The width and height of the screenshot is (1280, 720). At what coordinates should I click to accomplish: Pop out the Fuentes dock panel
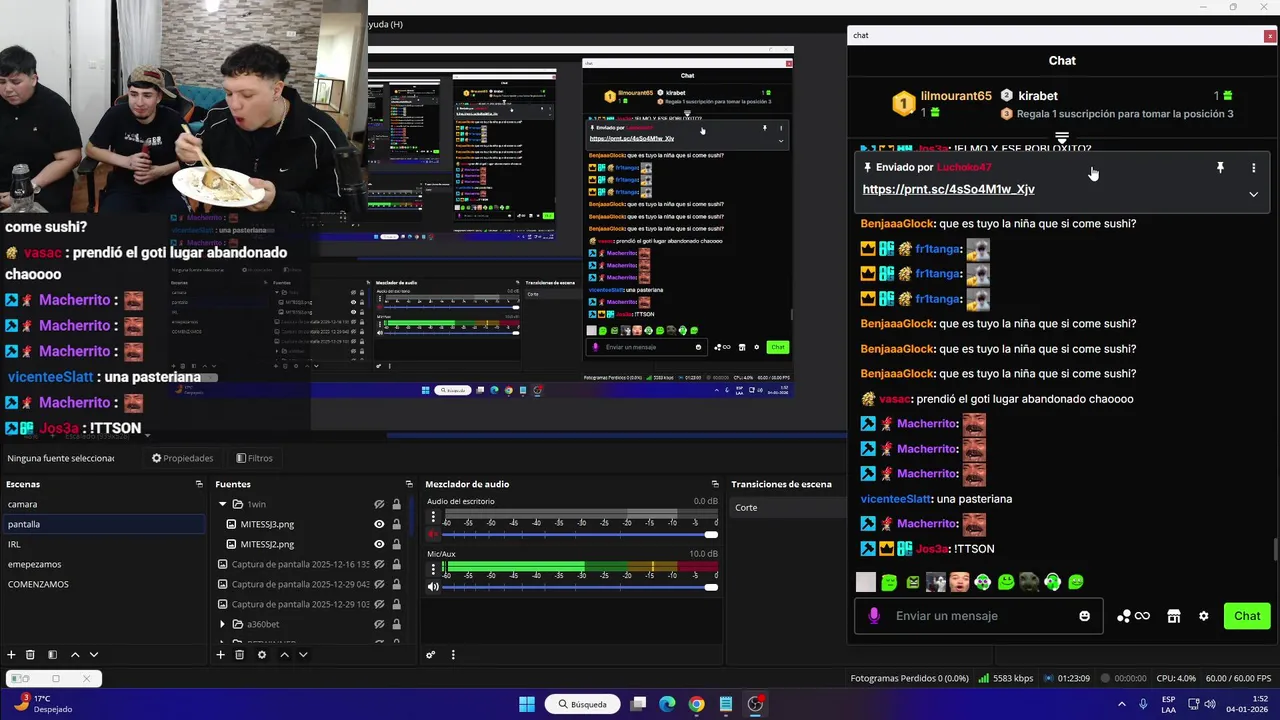(409, 484)
